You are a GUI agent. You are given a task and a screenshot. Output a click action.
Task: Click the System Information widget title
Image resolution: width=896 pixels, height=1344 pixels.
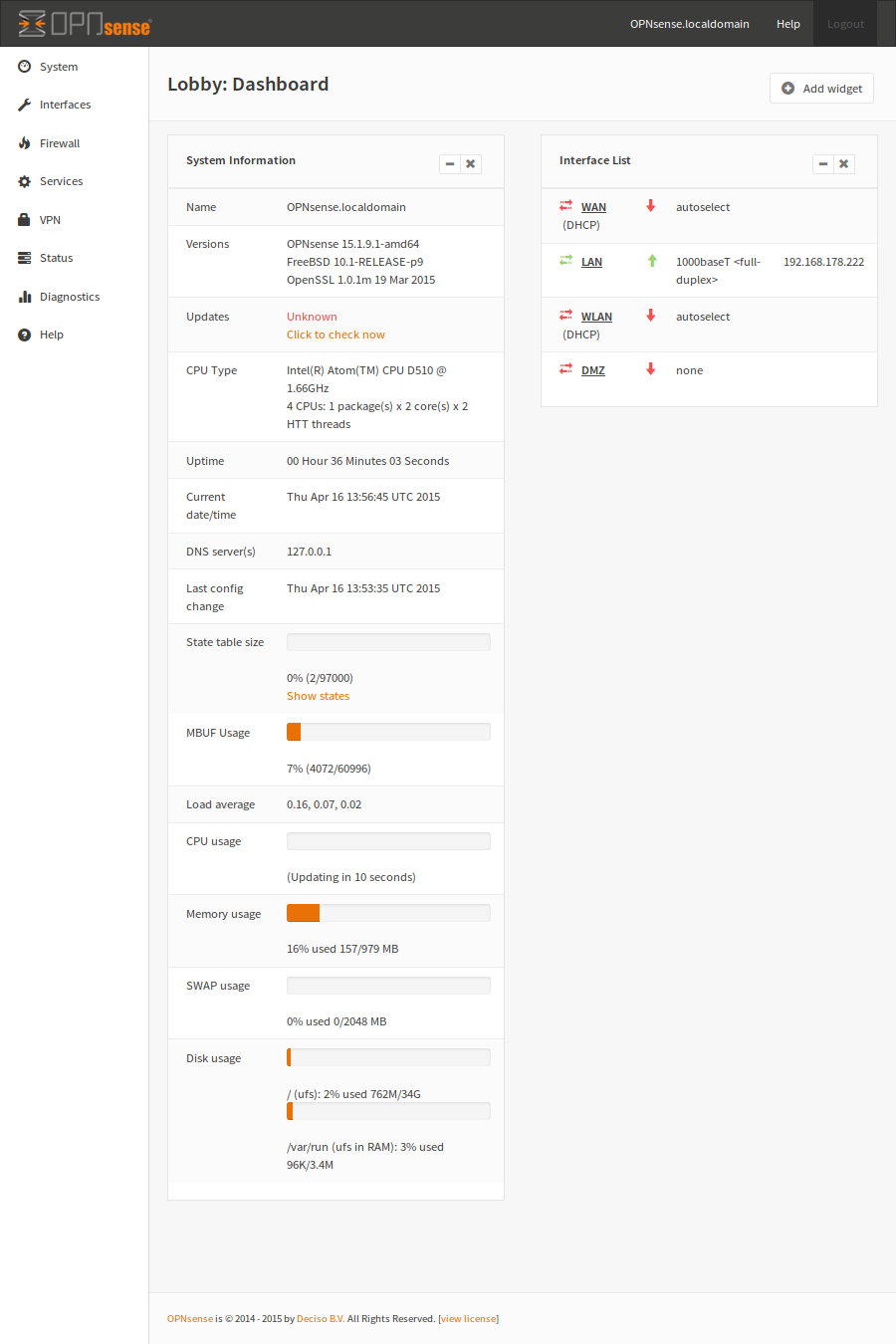click(241, 160)
